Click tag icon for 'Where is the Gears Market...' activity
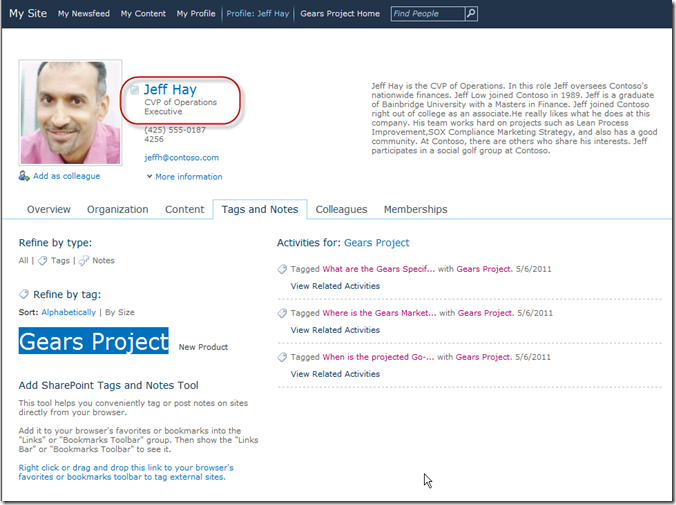The height and width of the screenshot is (505, 676). point(282,313)
